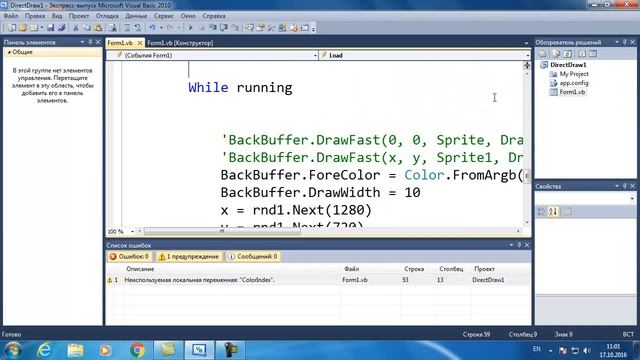
Task: Click Refresh icon in Solution Explorer toolbar
Action: [568, 54]
